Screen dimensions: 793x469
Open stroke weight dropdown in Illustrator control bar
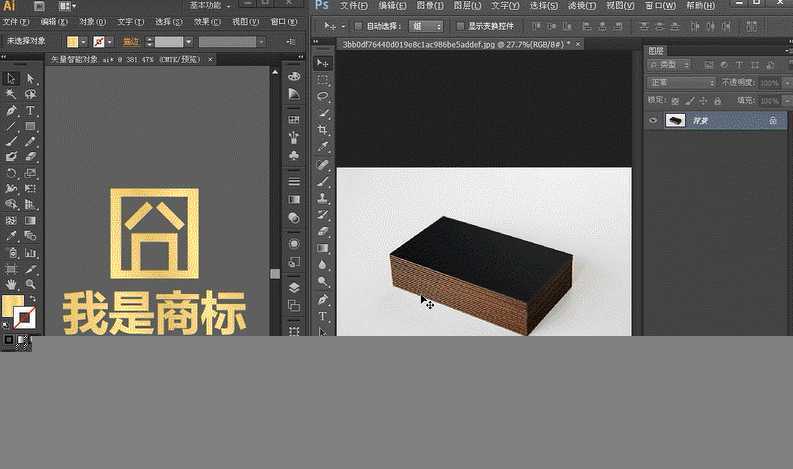pos(188,42)
